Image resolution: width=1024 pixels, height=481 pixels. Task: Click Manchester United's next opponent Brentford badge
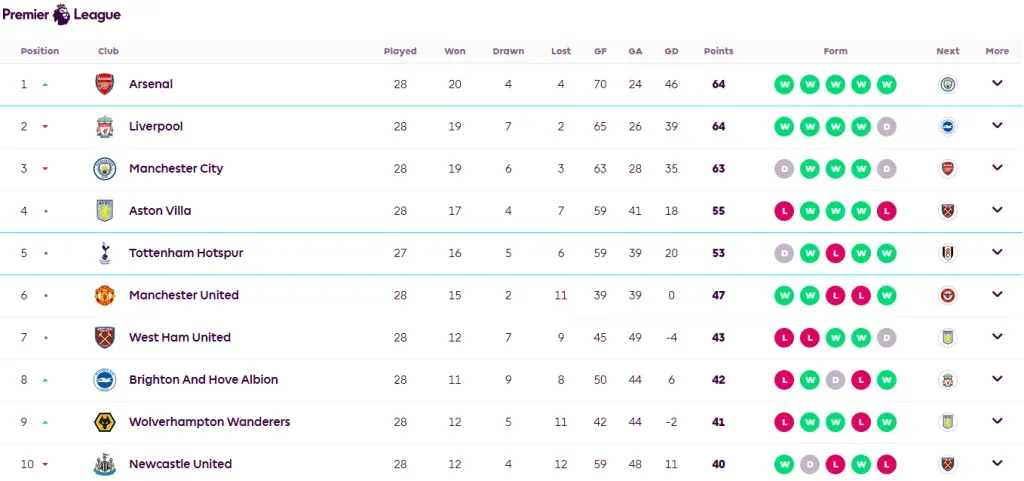coord(948,296)
